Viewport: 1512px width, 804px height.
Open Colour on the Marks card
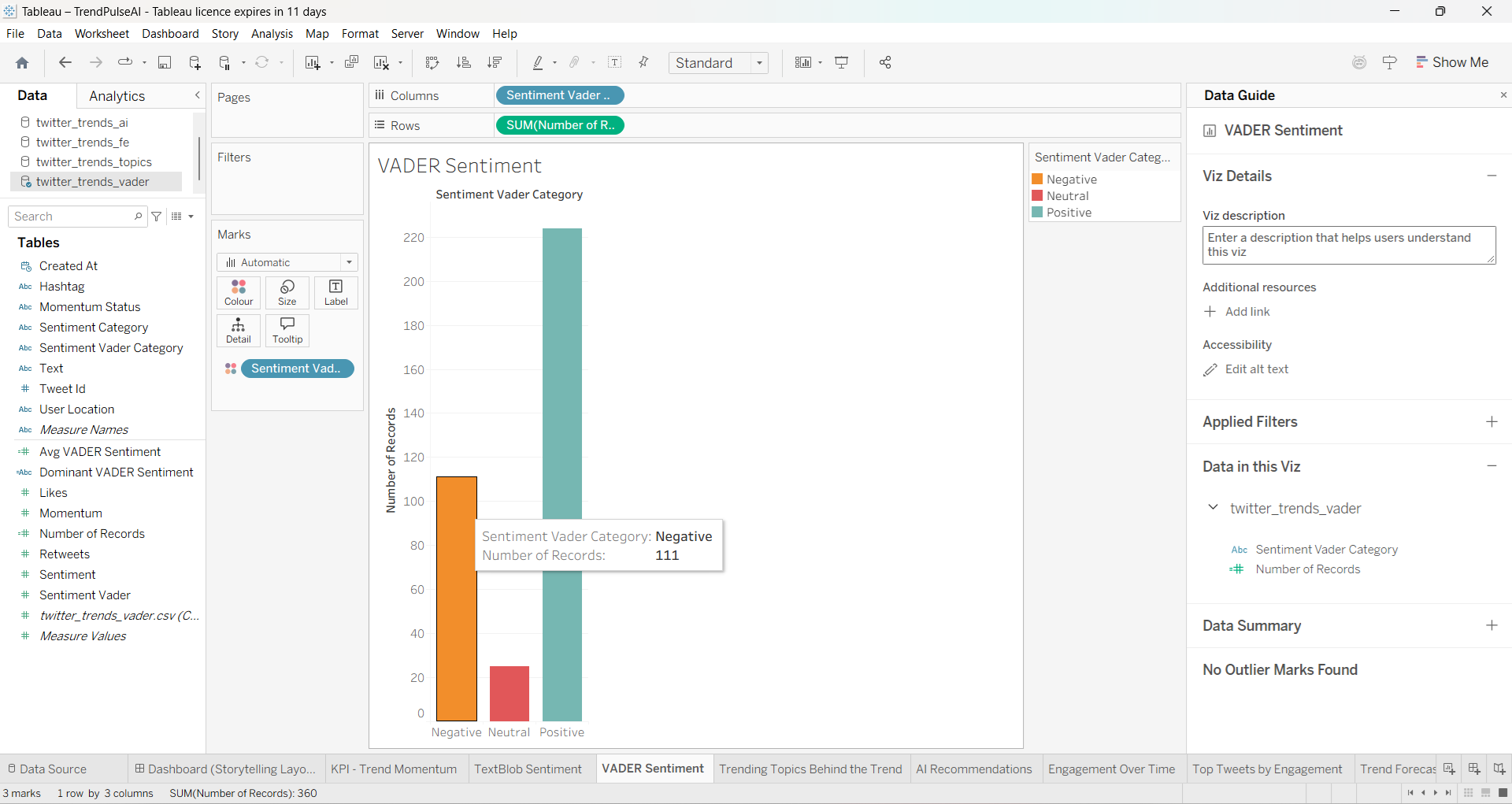pos(239,293)
